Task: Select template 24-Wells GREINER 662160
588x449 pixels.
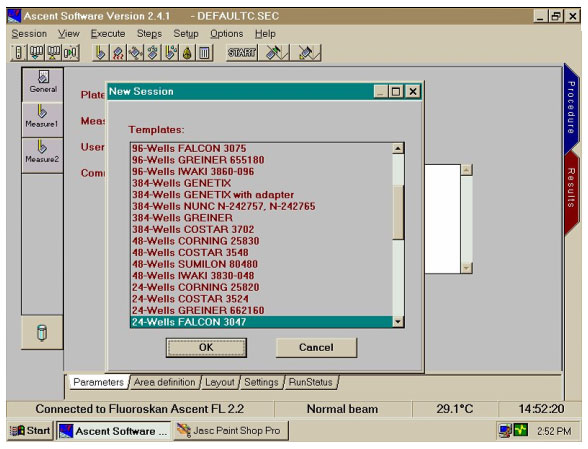Action: [x=261, y=311]
